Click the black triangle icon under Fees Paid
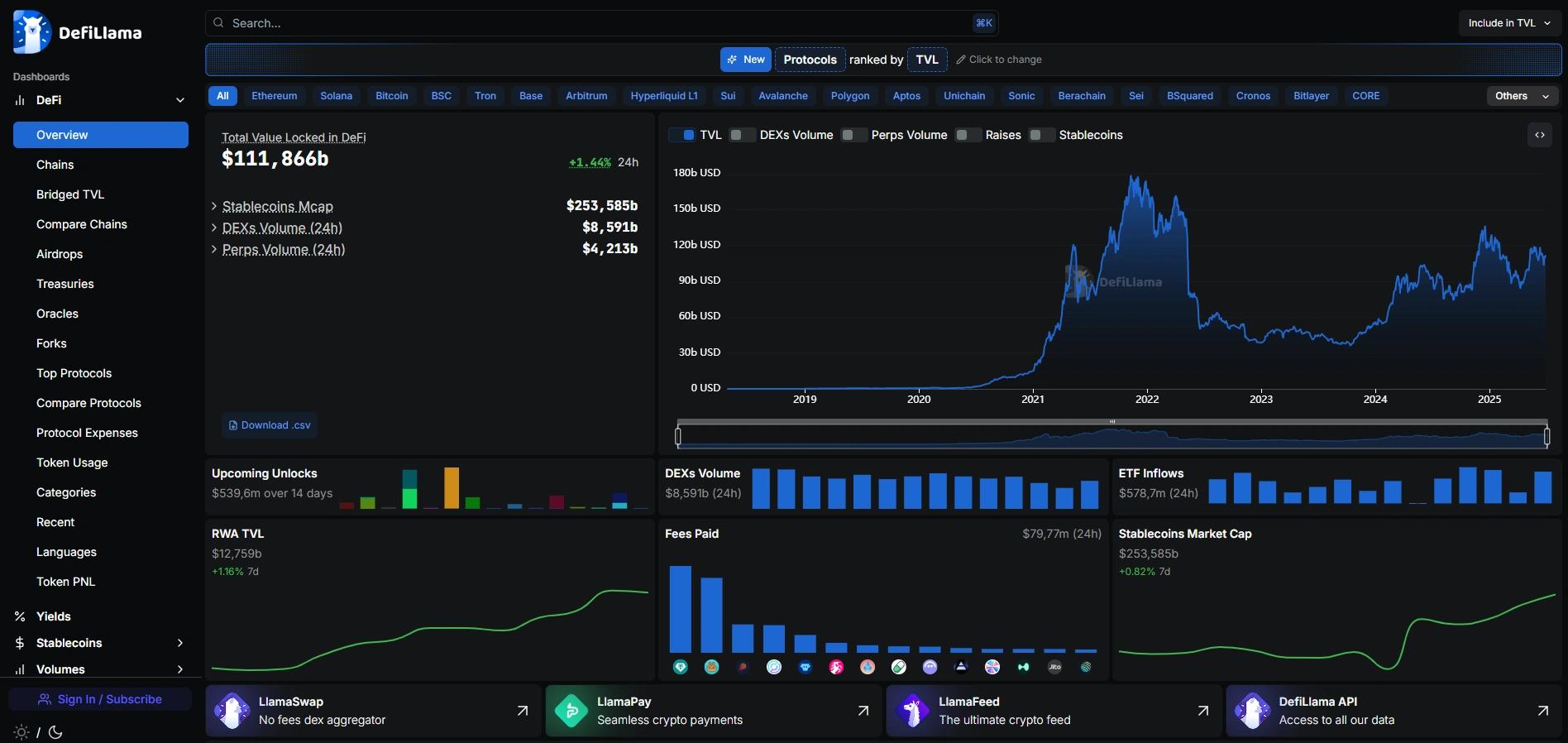The image size is (1568, 743). pos(961,667)
